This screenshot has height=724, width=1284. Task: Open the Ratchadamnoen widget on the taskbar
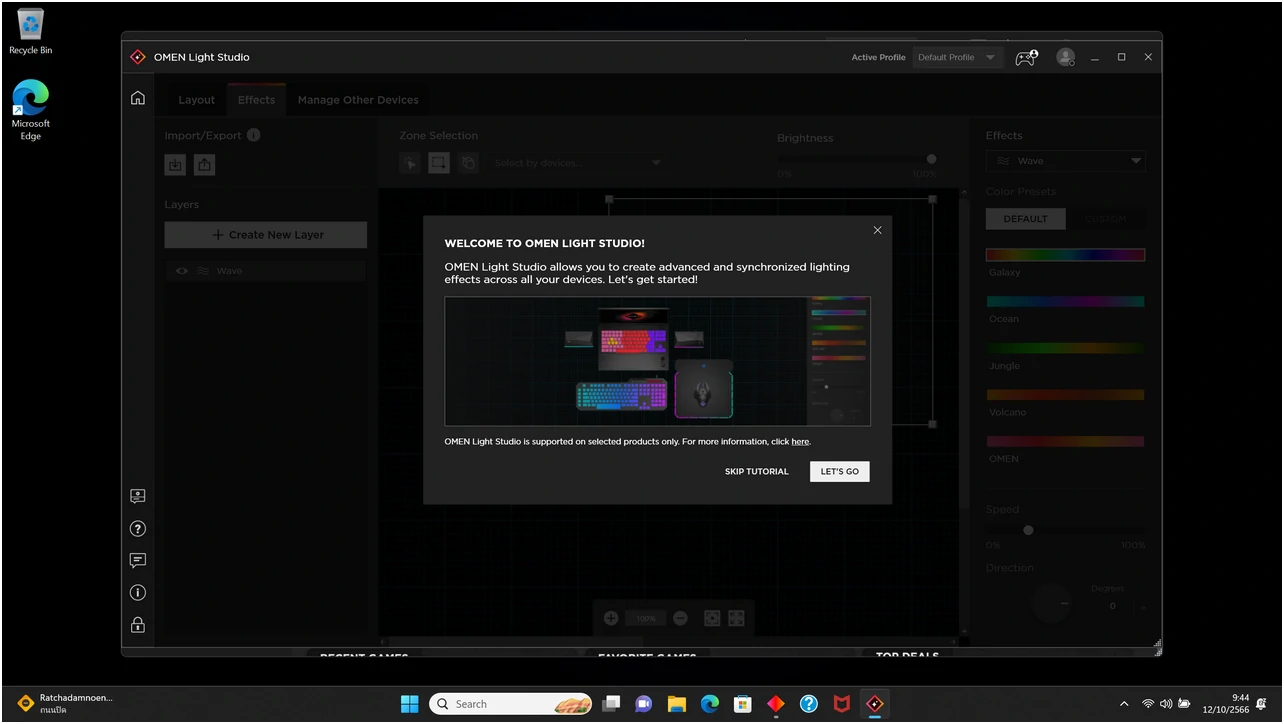[66, 703]
